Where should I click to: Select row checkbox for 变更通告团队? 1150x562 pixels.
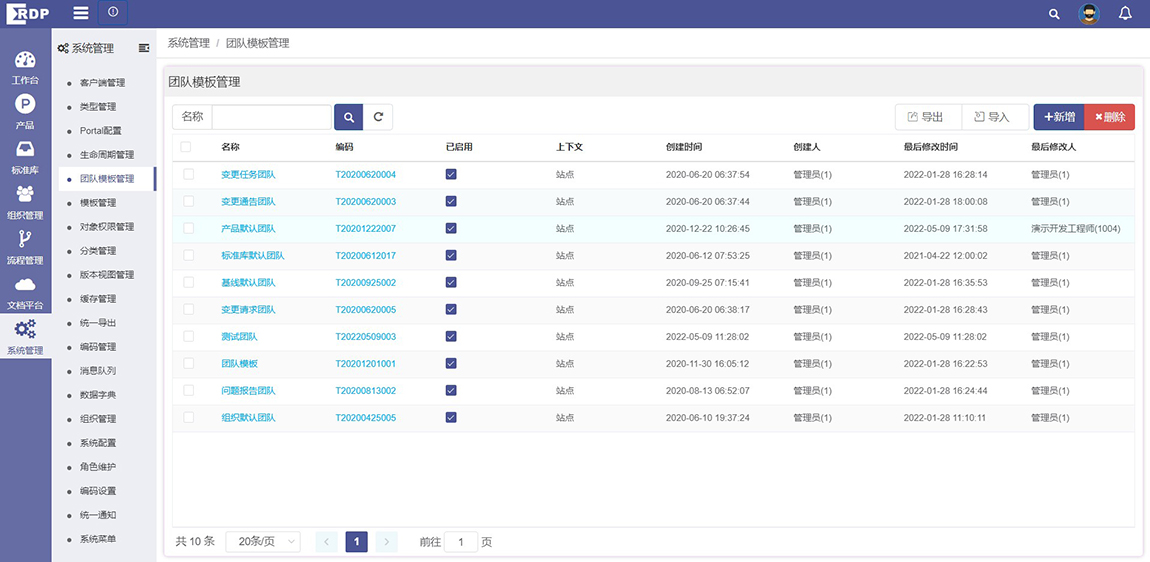click(188, 201)
